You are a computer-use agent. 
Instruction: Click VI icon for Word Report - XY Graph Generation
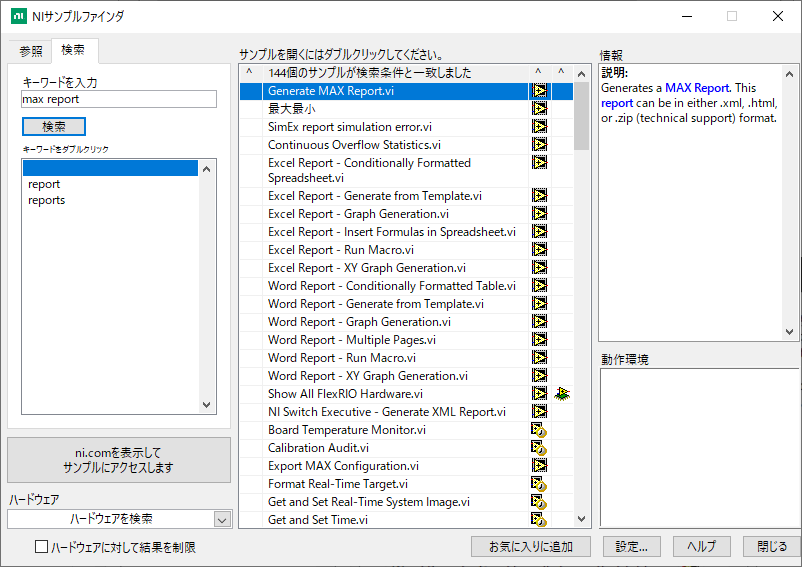click(x=539, y=376)
